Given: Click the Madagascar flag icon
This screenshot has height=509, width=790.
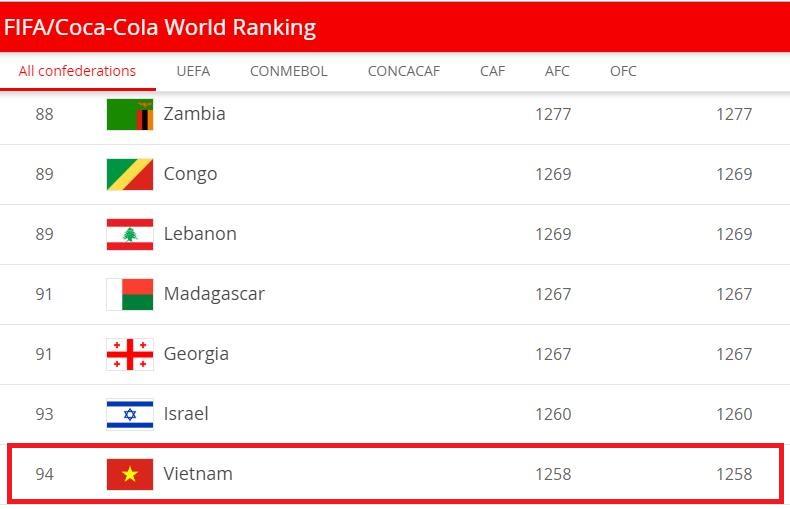Looking at the screenshot, I should [130, 294].
